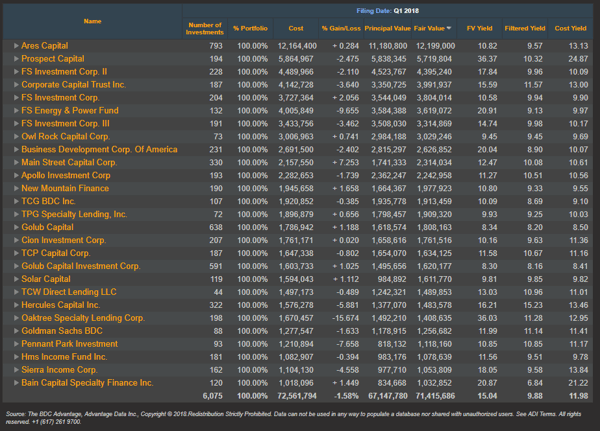
Task: Open the New Mountain Finance link
Action: [65, 188]
